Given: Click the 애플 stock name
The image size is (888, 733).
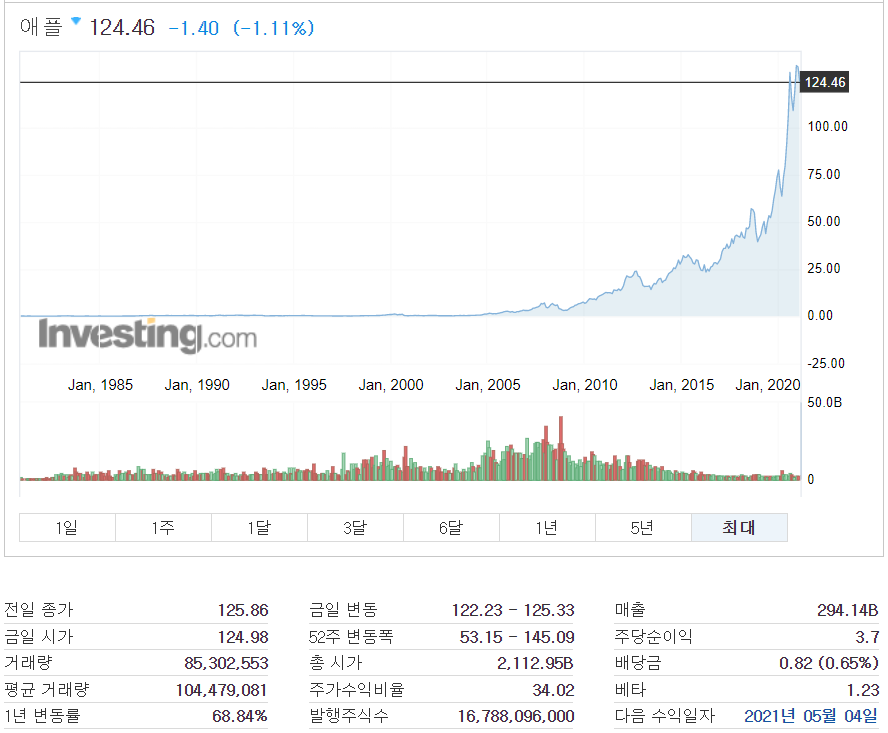Looking at the screenshot, I should click(41, 27).
